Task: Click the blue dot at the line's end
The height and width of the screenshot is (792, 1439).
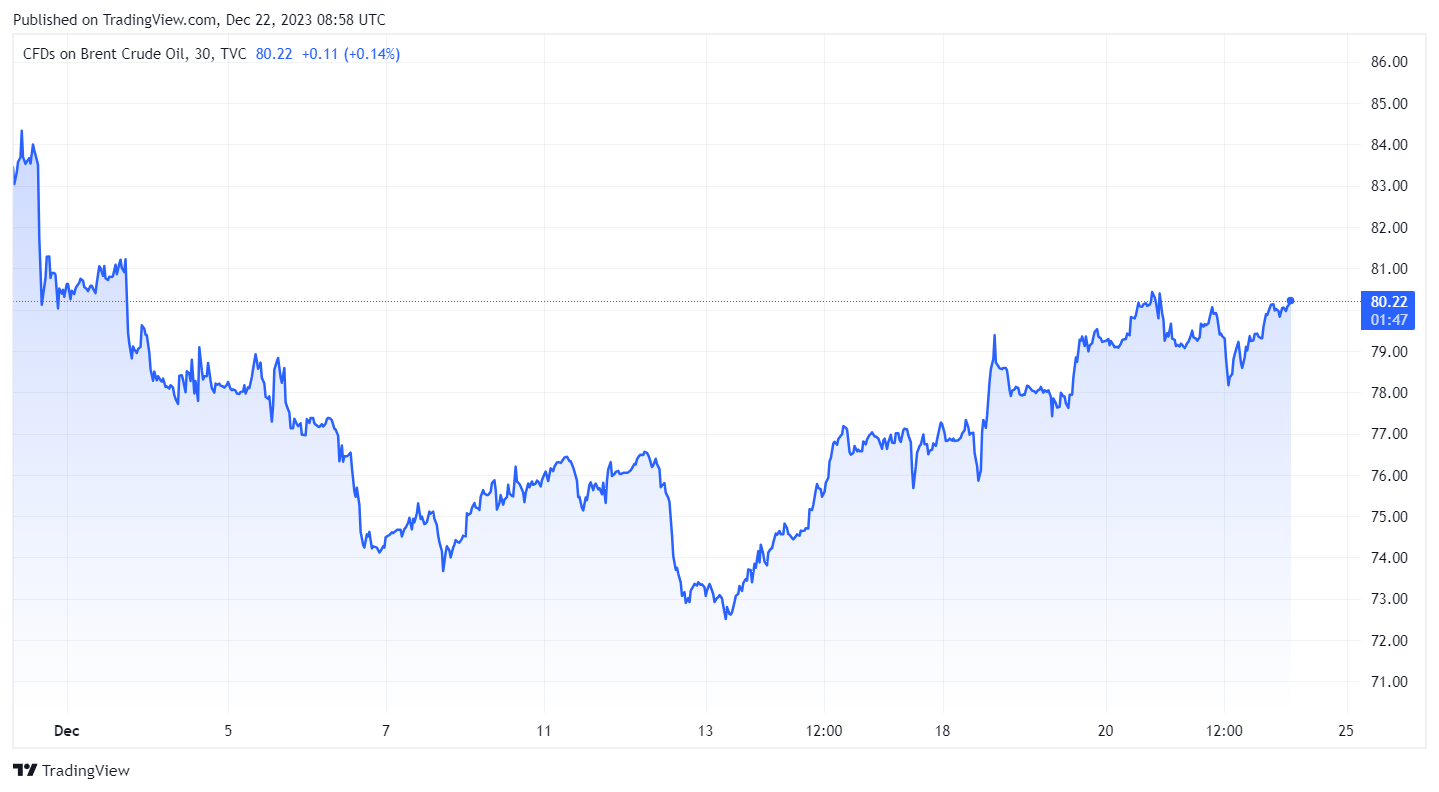Action: pyautogui.click(x=1291, y=300)
